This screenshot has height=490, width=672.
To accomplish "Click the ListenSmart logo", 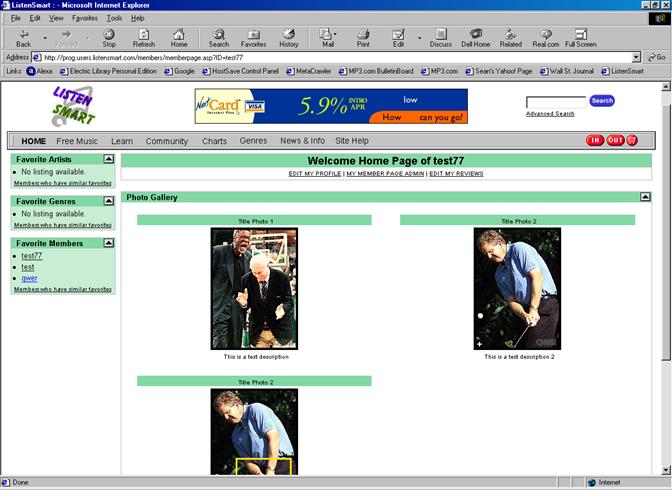I will 73,105.
